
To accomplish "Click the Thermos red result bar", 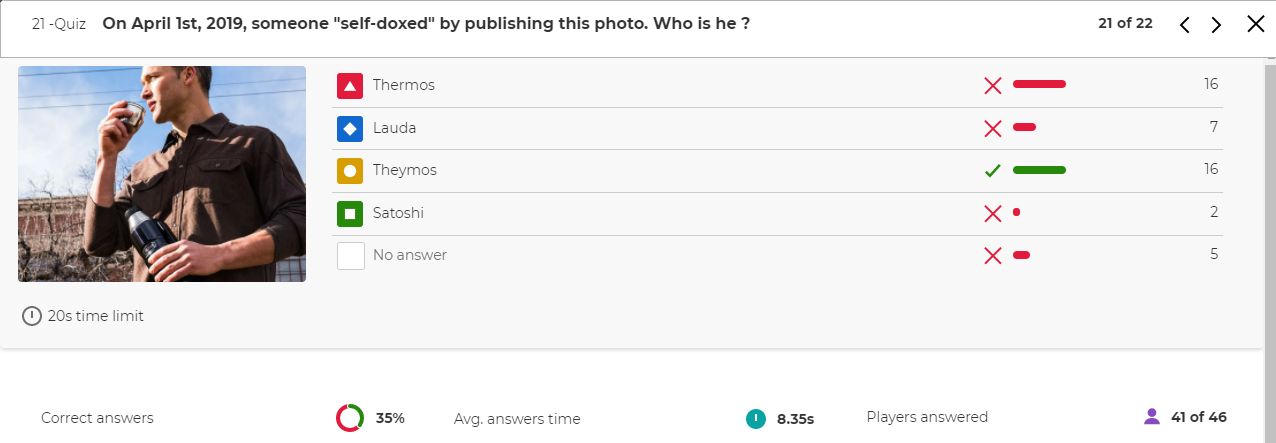I will (x=1039, y=84).
